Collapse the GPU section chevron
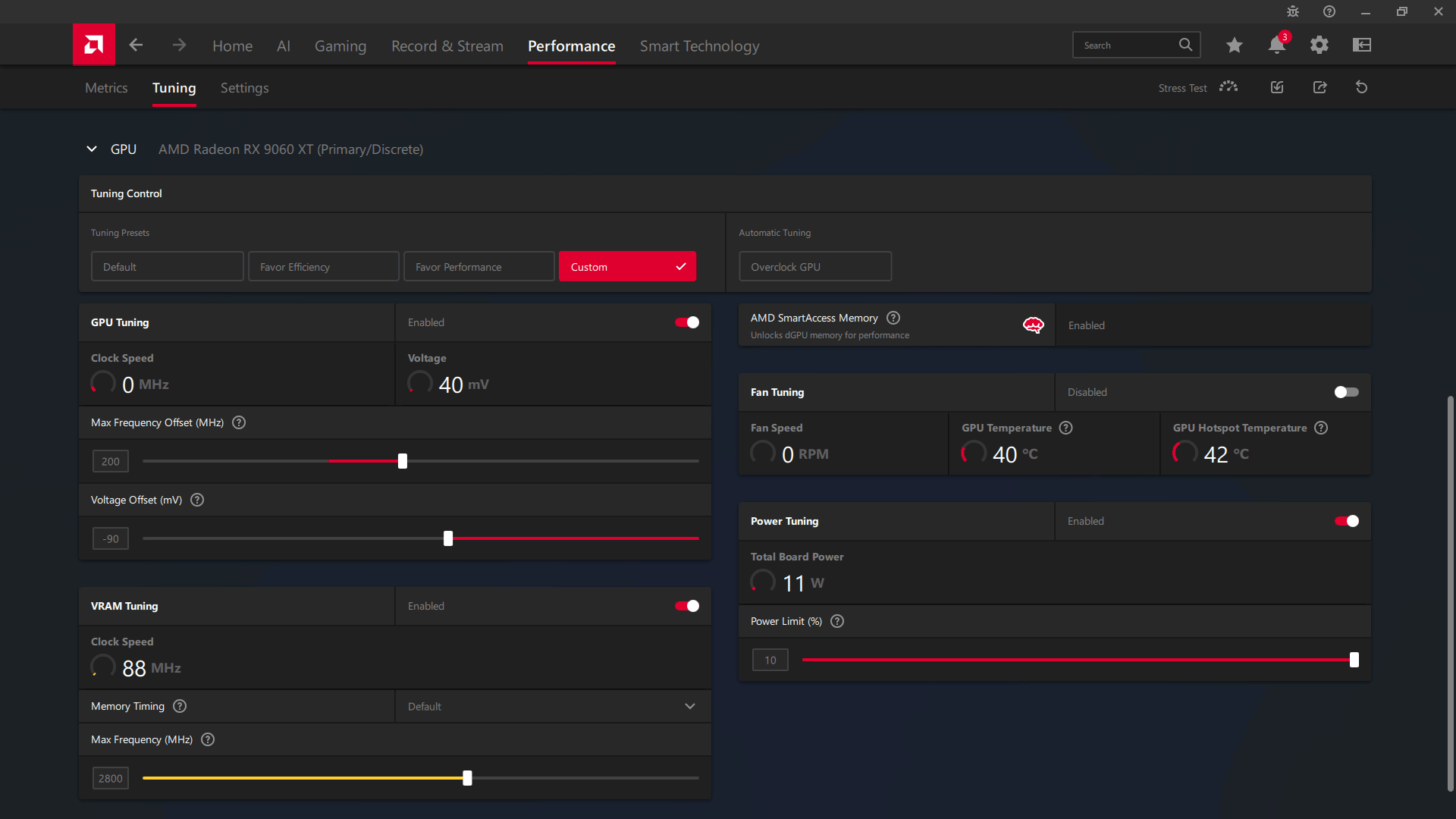1456x819 pixels. tap(92, 149)
